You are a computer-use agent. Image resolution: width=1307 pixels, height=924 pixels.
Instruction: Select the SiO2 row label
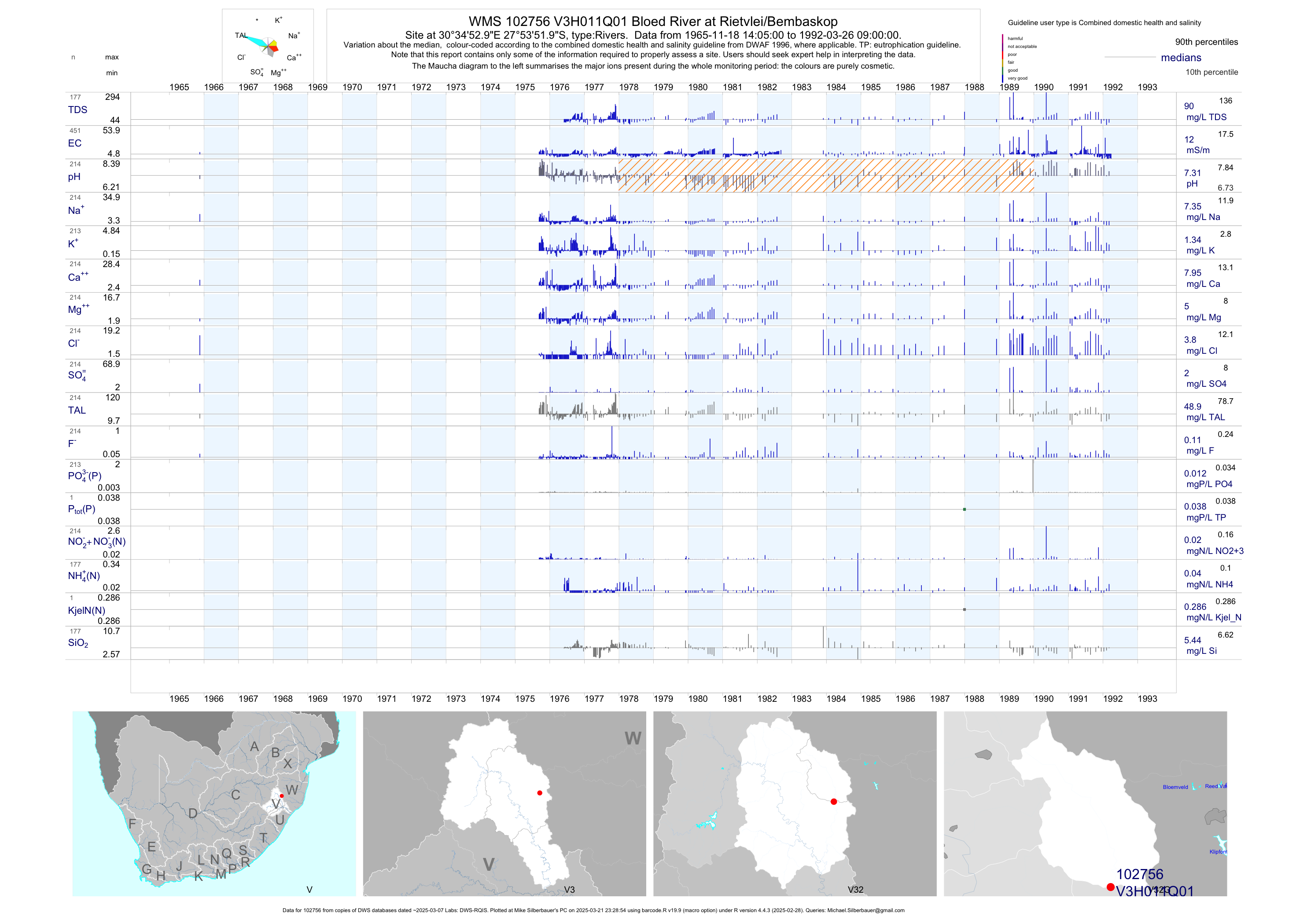[78, 643]
